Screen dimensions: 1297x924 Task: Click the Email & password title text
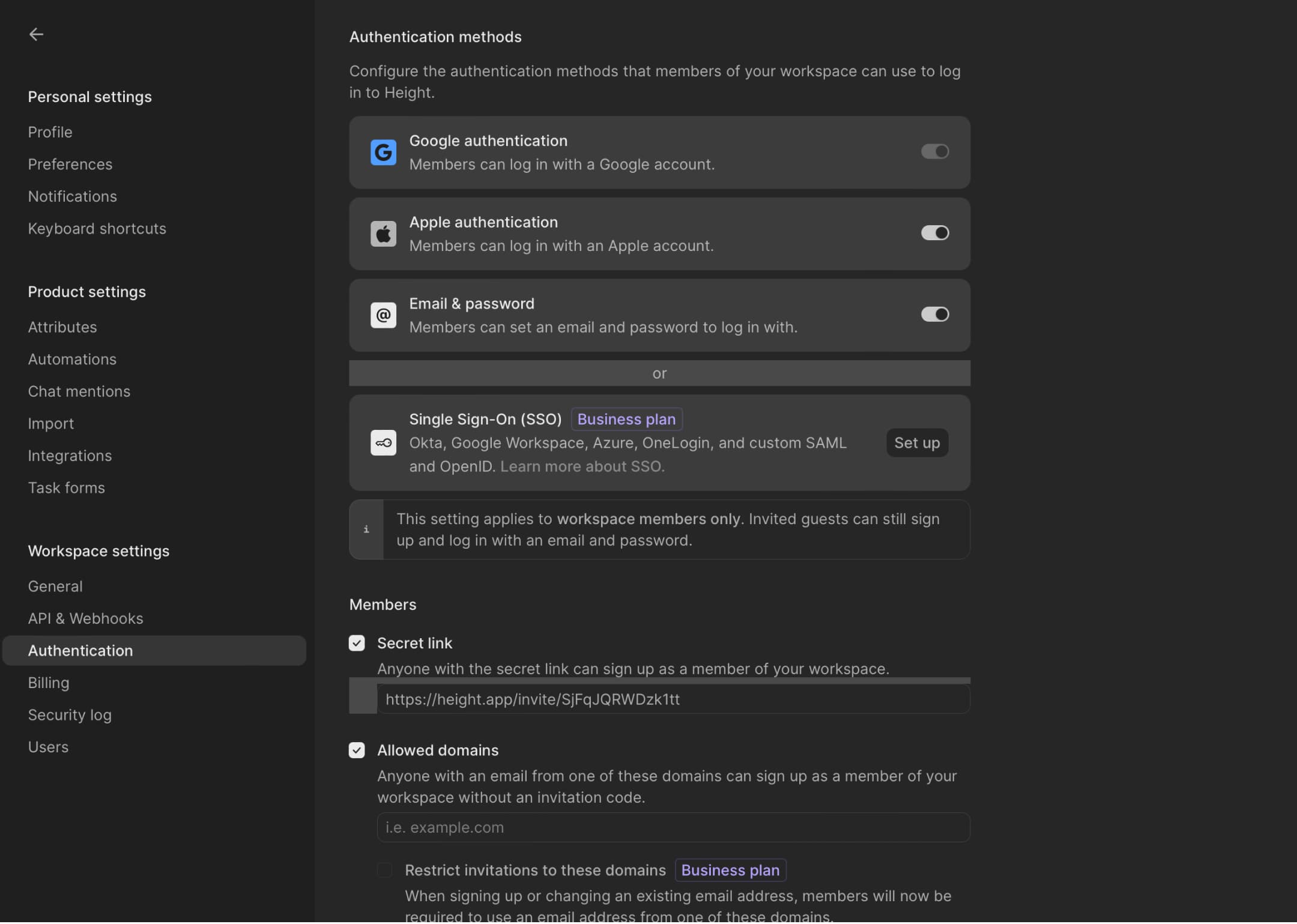471,304
